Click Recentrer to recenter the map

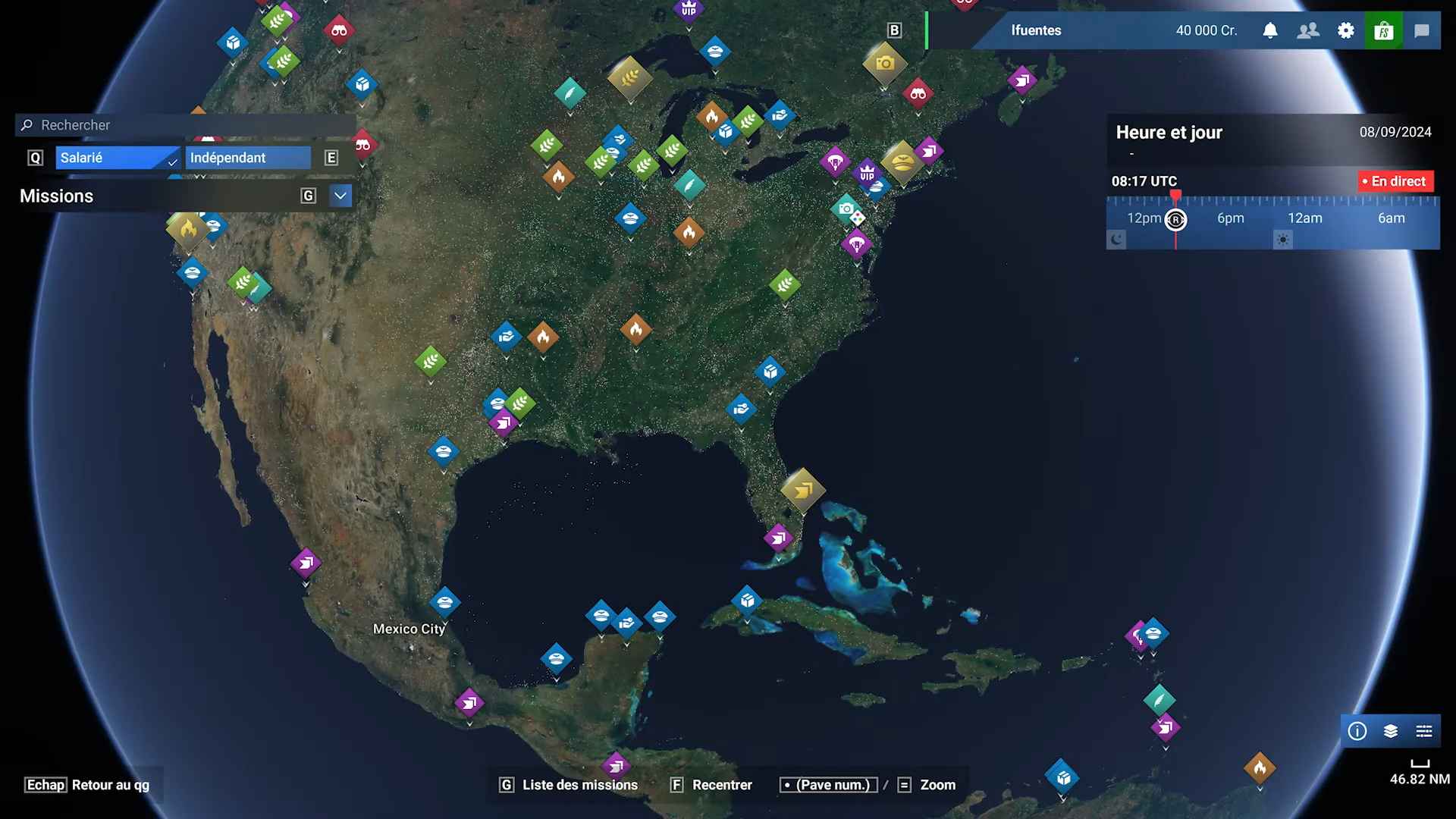pos(722,785)
